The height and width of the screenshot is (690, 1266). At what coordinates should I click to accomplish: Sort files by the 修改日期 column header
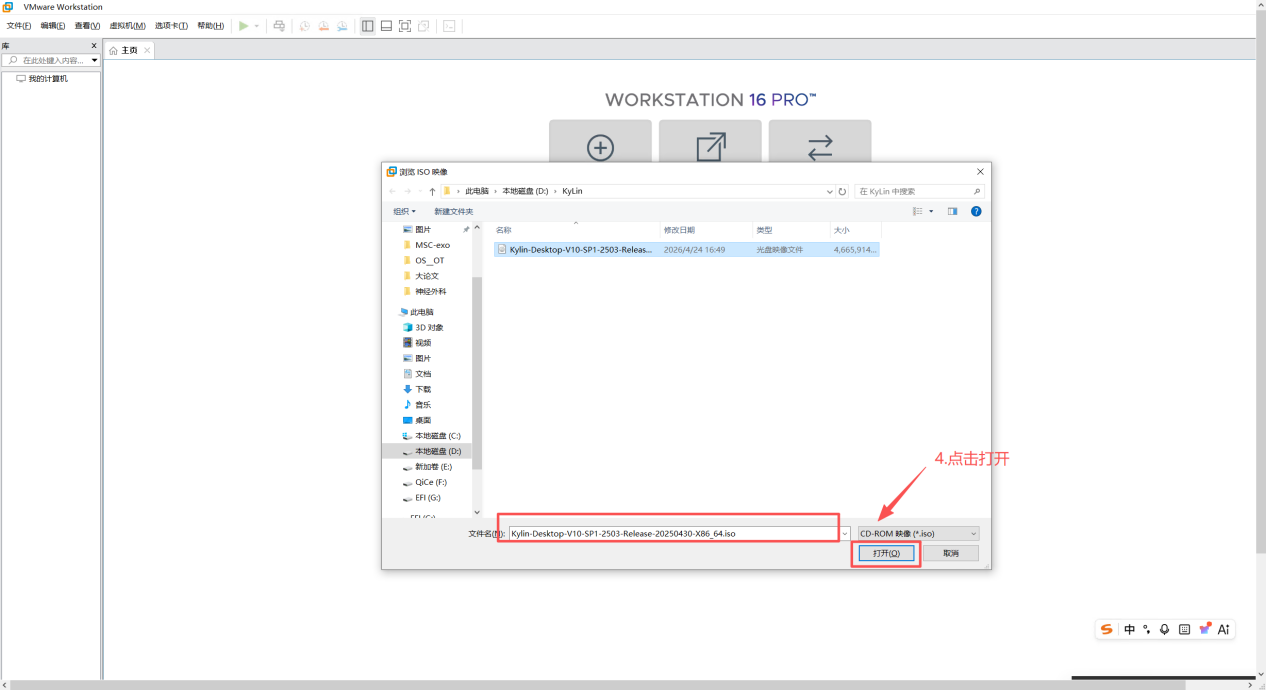pos(705,230)
